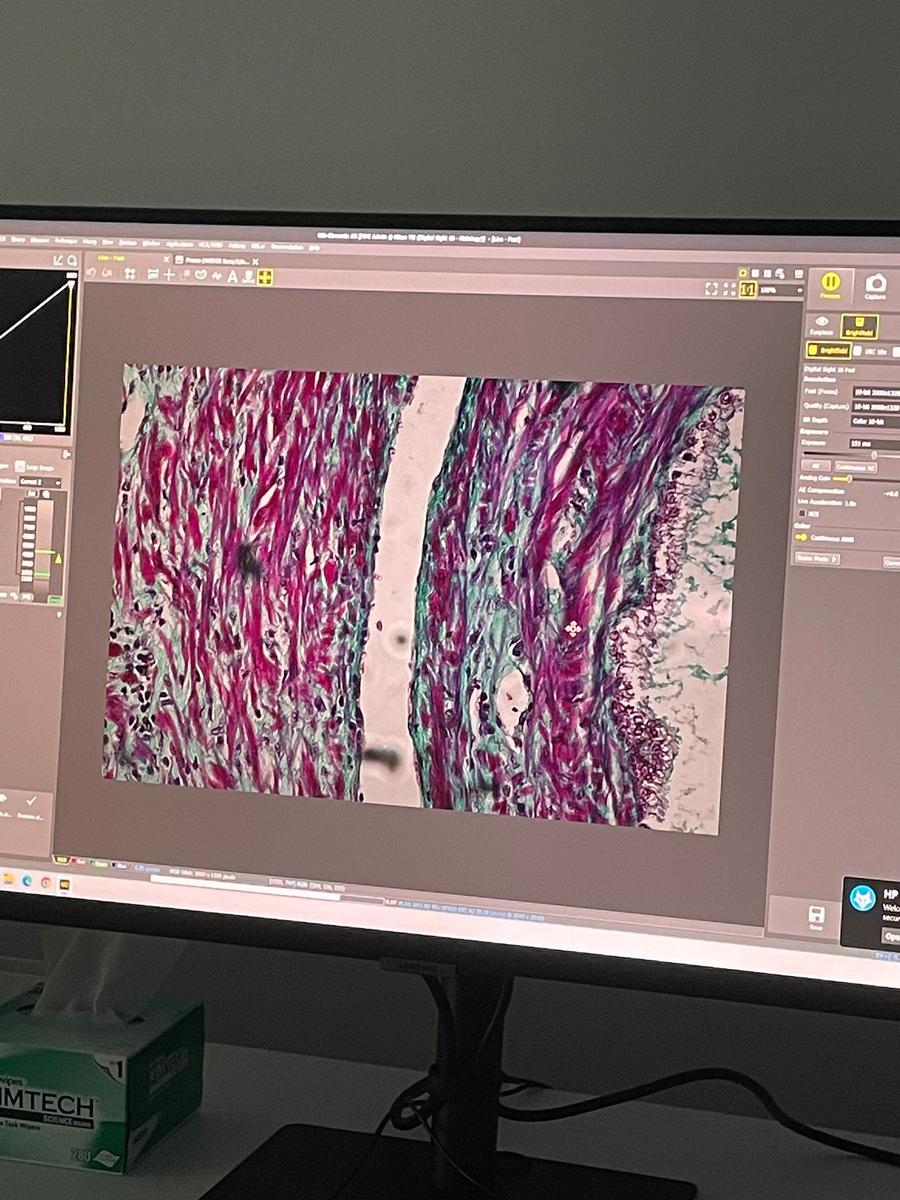
Task: Open the Bit Depth dropdown
Action: (x=874, y=421)
